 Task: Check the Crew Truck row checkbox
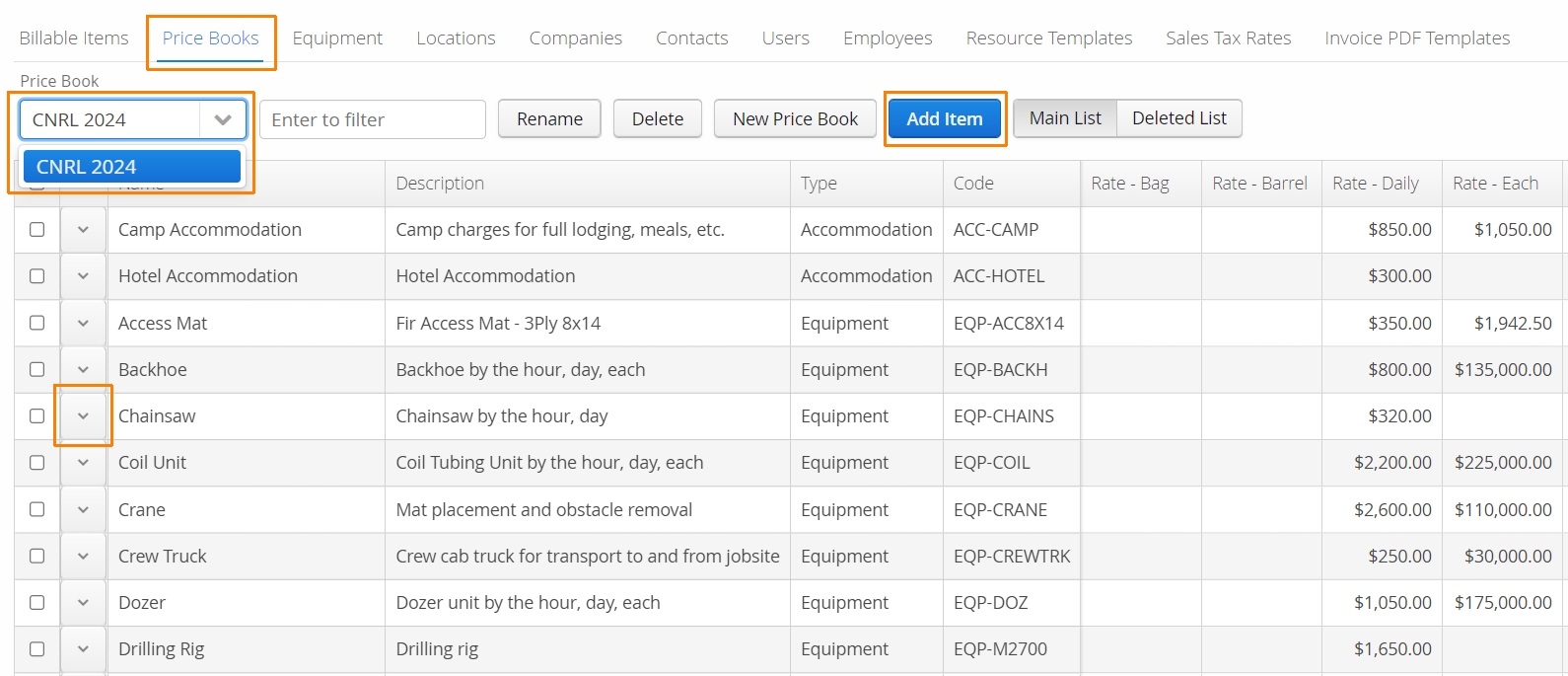click(x=37, y=556)
